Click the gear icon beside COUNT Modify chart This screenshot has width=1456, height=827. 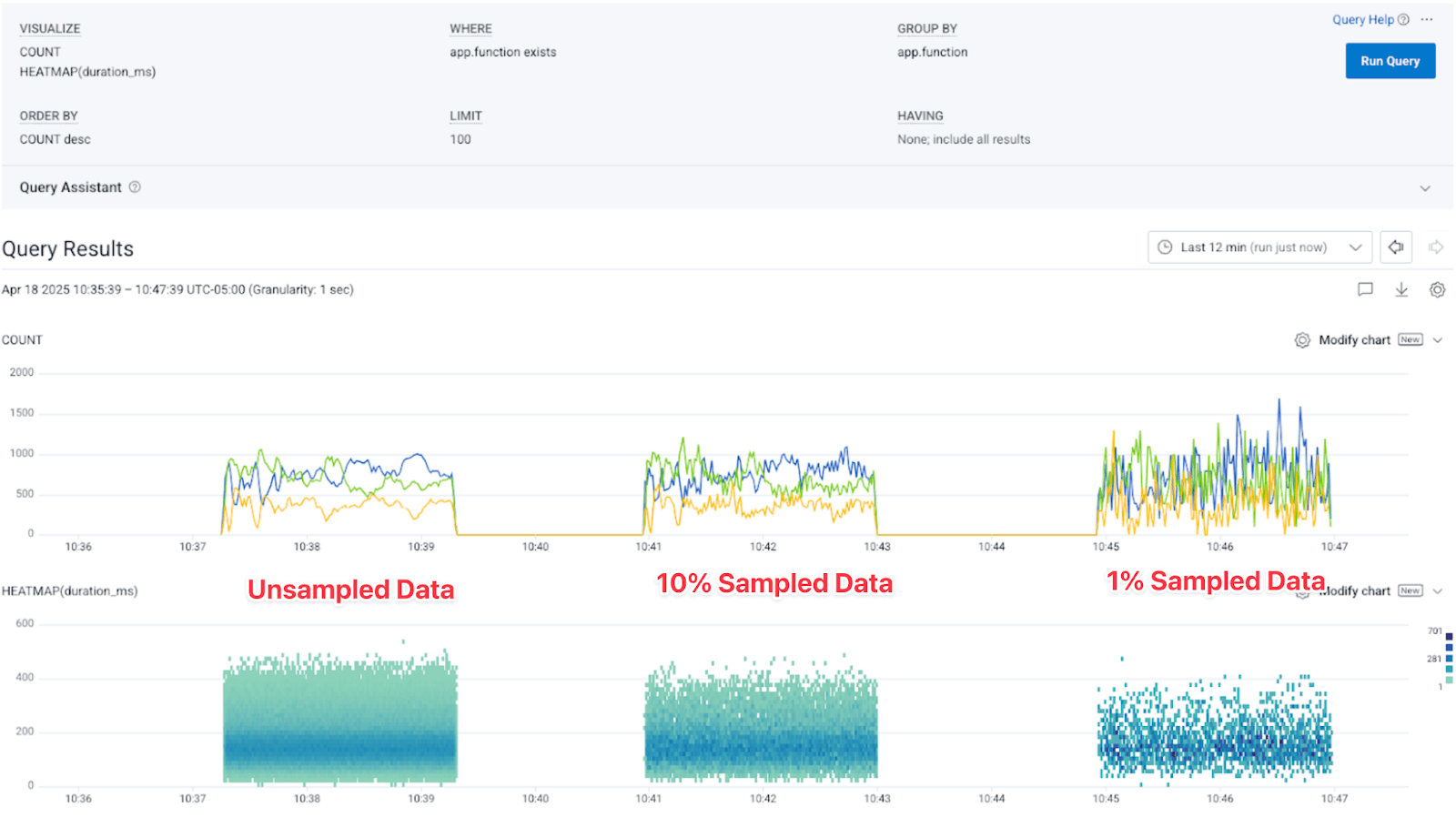click(1302, 340)
